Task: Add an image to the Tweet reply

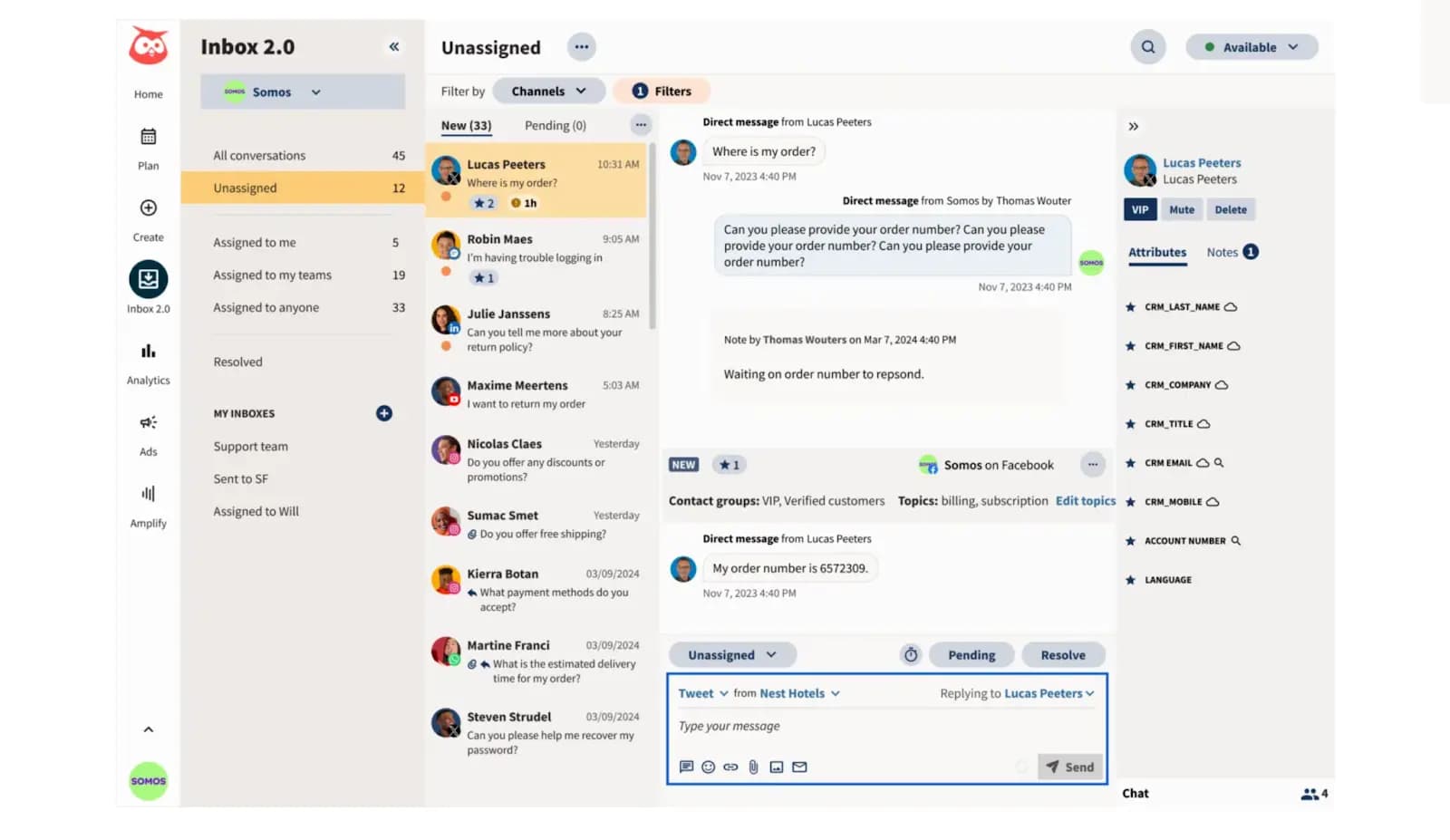Action: click(776, 766)
